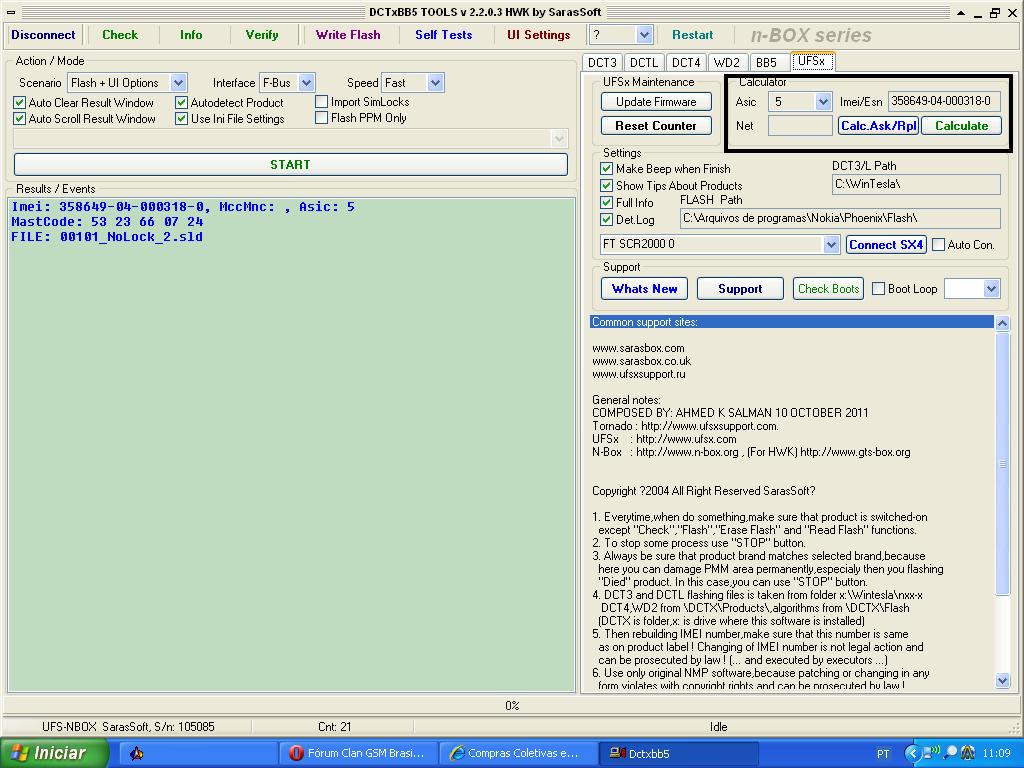Image resolution: width=1024 pixels, height=768 pixels.
Task: Click the Info toolbar button
Action: [191, 35]
